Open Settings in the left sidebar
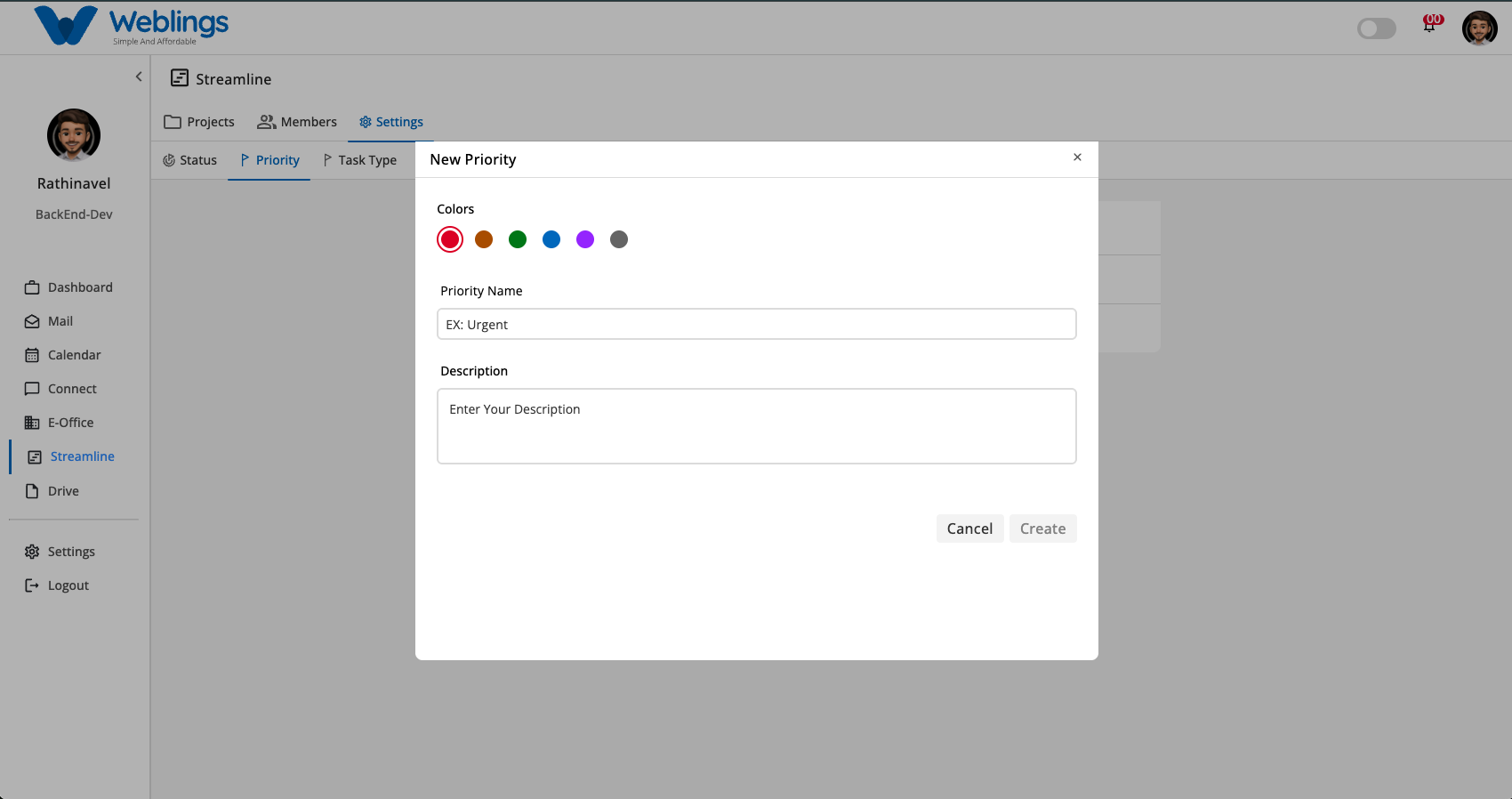The height and width of the screenshot is (799, 1512). (60, 552)
